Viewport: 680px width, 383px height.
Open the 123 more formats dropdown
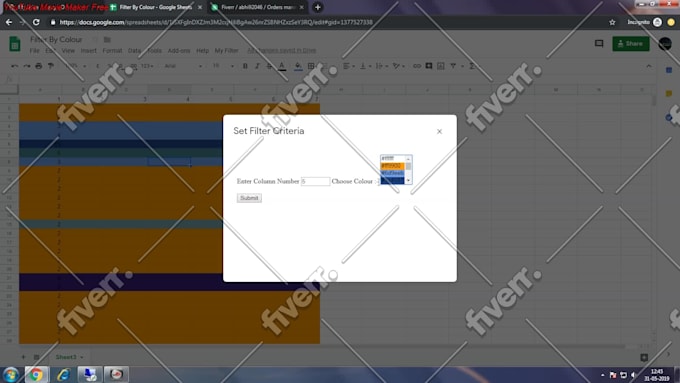[x=147, y=66]
